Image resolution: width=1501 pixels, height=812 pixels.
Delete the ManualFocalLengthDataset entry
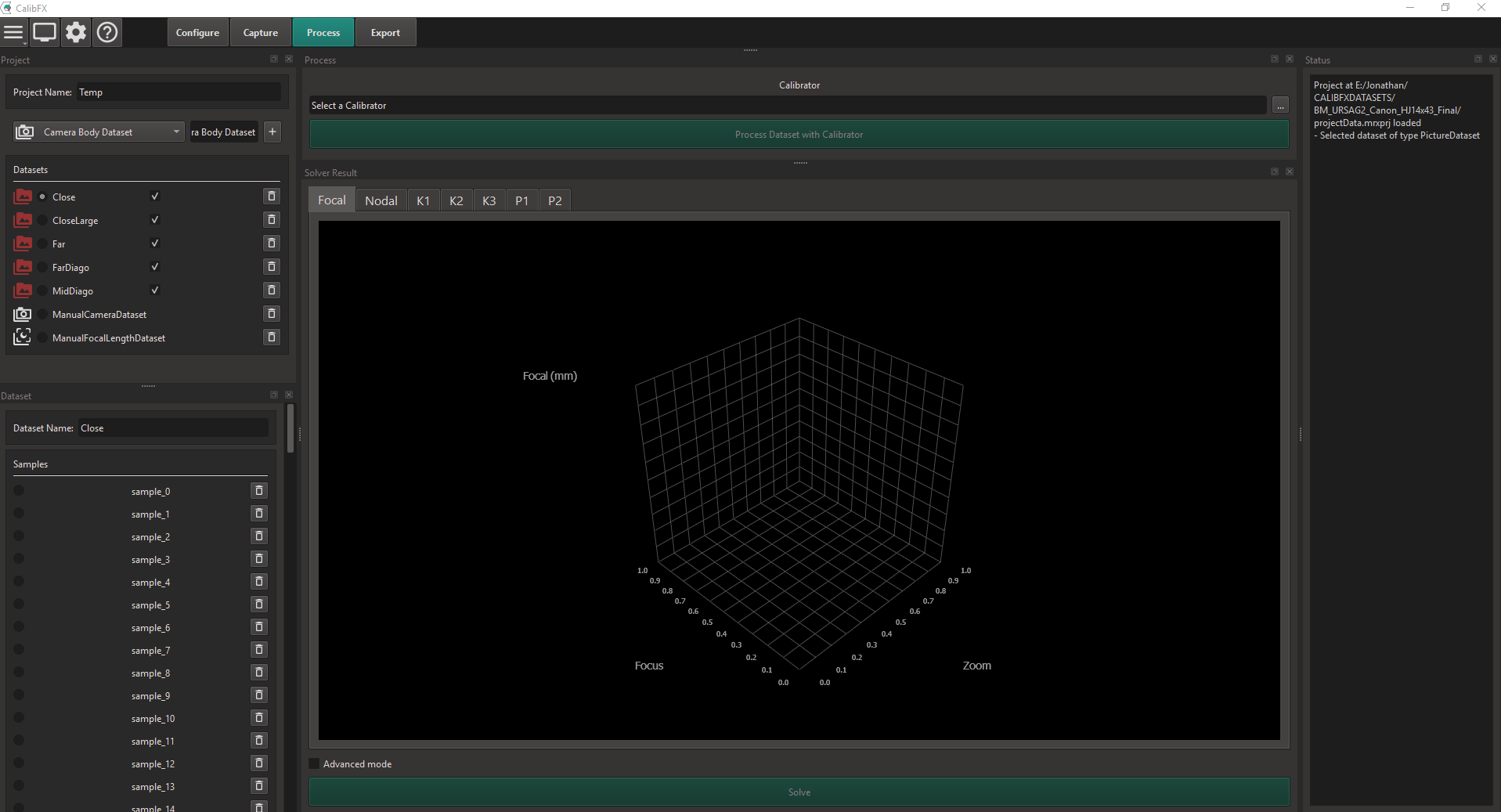coord(272,337)
